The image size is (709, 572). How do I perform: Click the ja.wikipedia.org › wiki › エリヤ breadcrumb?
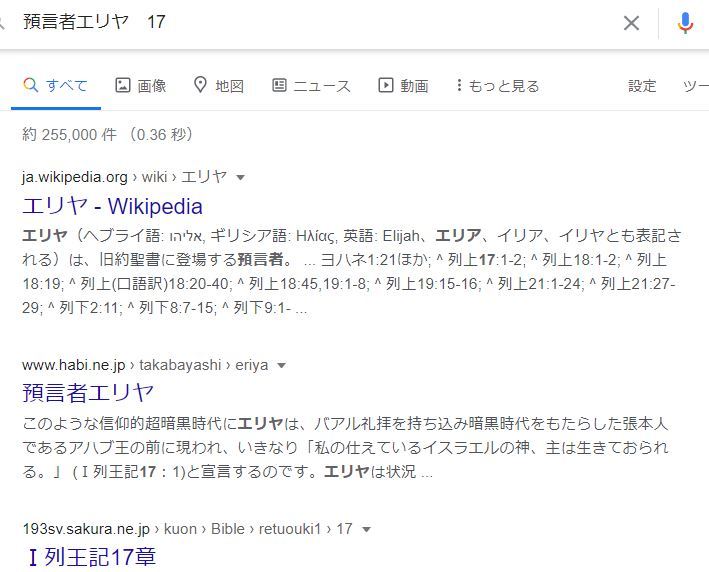124,177
